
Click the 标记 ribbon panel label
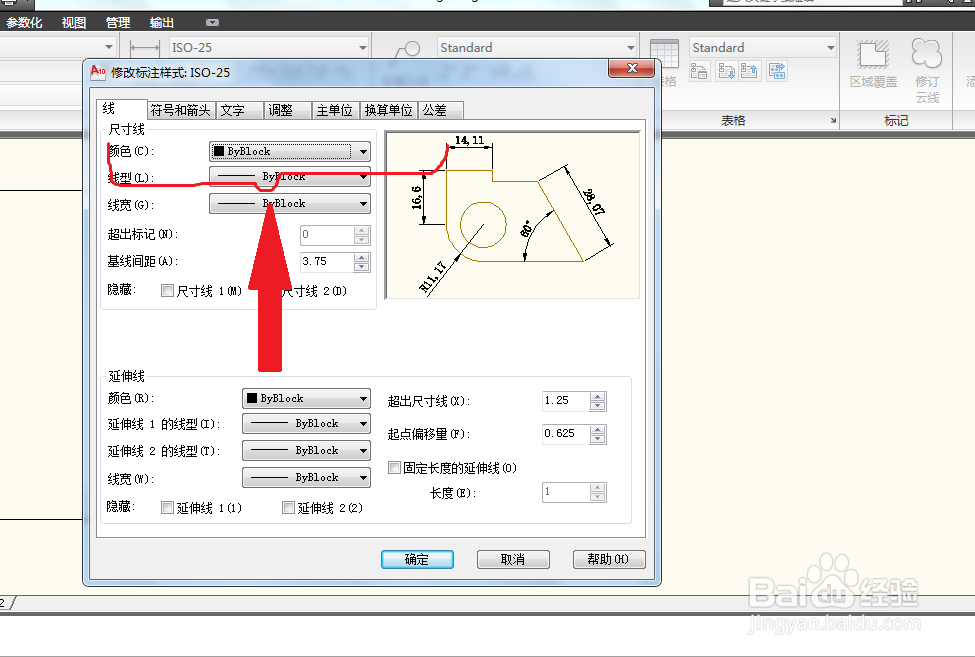(896, 121)
